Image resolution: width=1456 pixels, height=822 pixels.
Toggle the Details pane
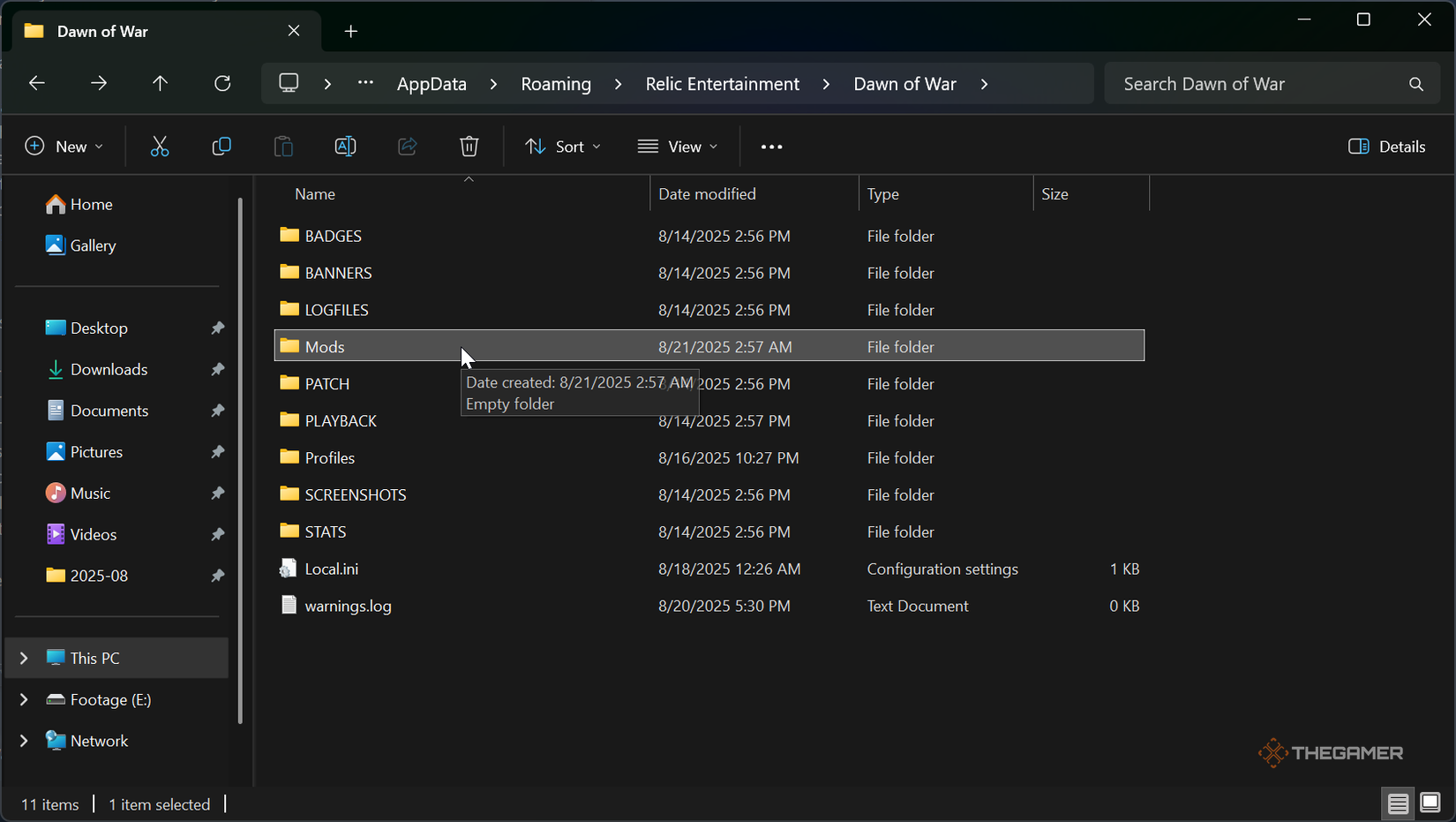coord(1386,146)
